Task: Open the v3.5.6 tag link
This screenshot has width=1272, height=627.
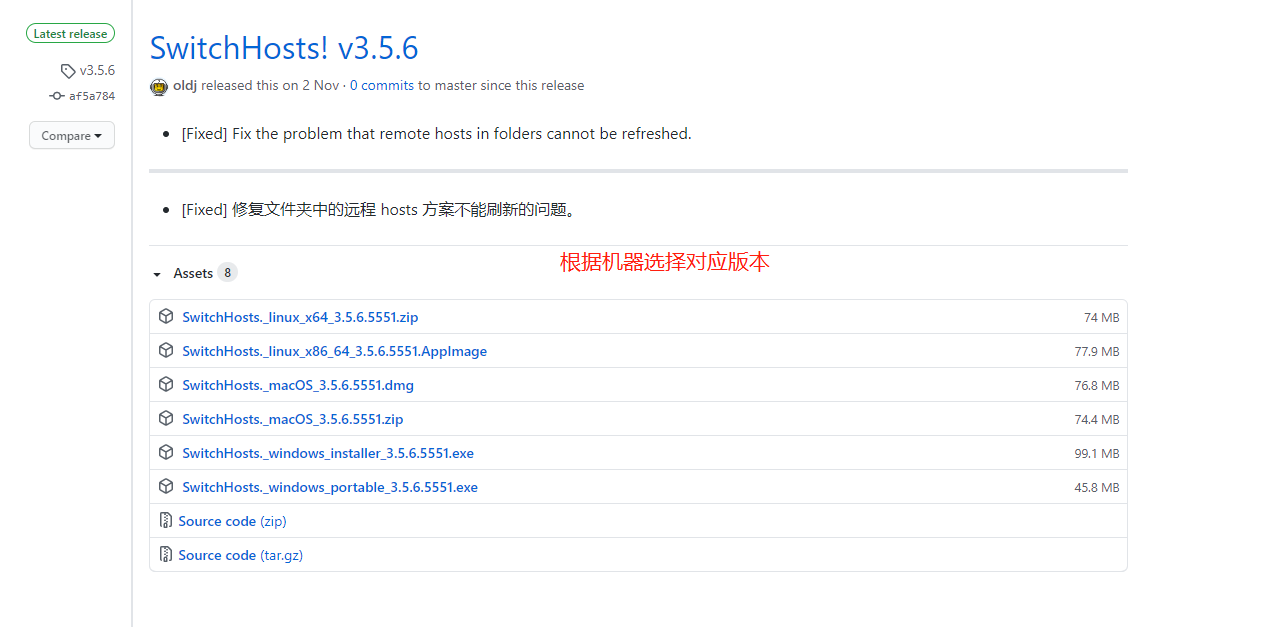Action: pos(97,70)
